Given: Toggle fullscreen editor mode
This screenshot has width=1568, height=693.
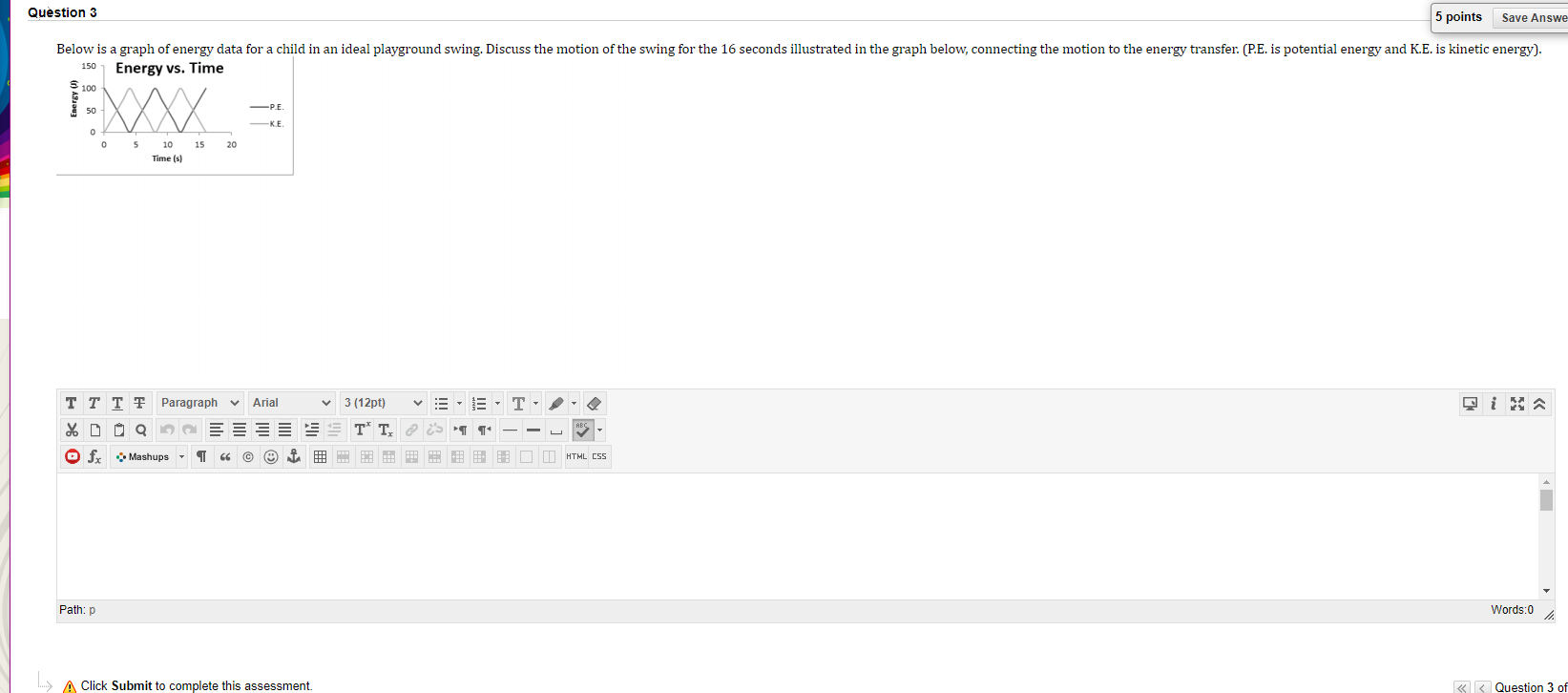Looking at the screenshot, I should click(1517, 404).
